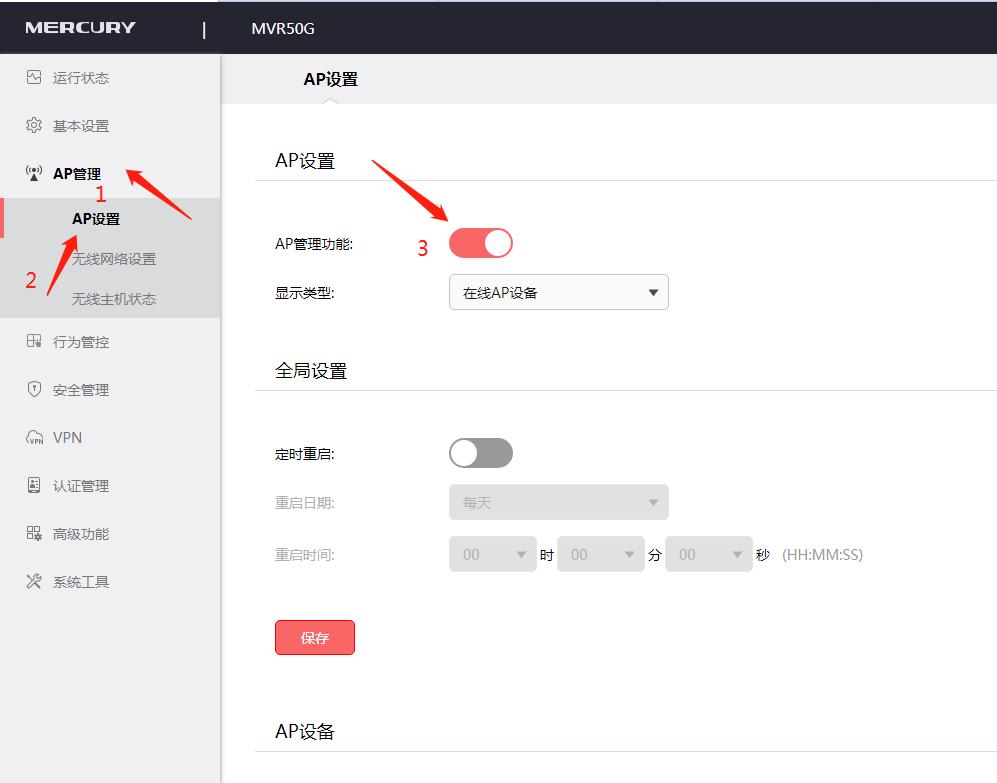Click the 高级功能 icon

[x=32, y=533]
